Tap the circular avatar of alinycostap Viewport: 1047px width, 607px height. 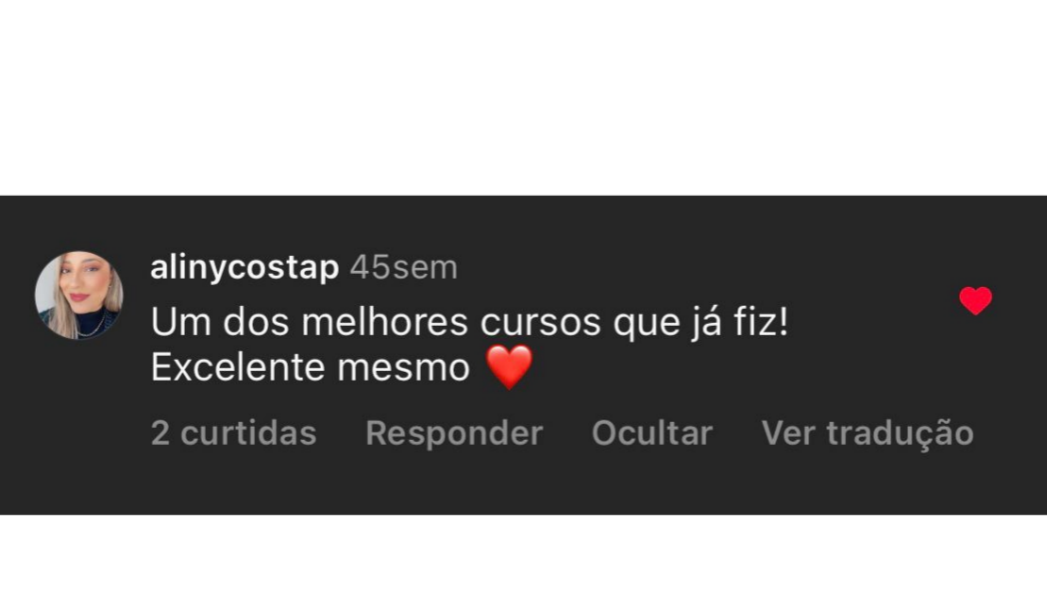(x=79, y=295)
